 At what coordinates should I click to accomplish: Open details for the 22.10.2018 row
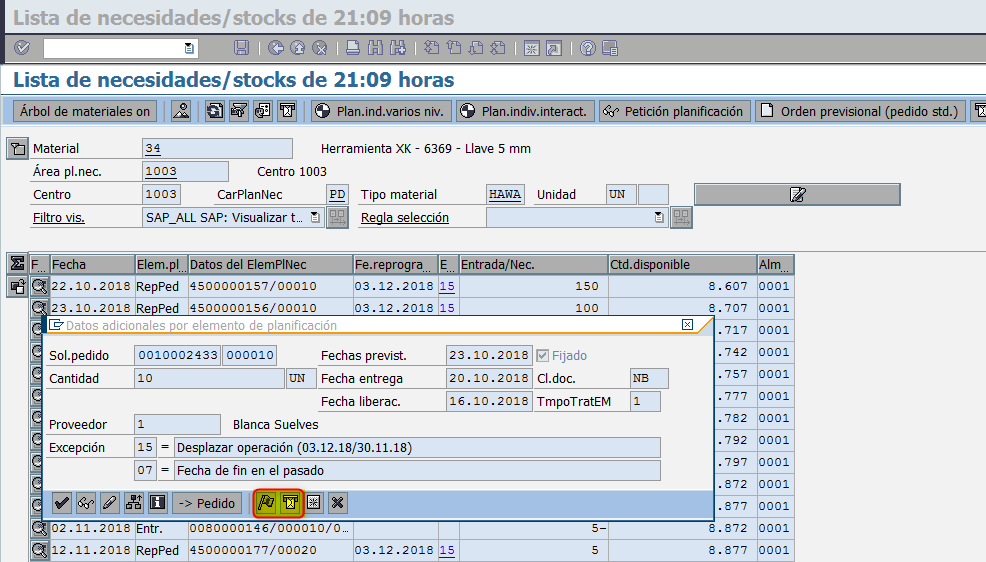point(39,286)
